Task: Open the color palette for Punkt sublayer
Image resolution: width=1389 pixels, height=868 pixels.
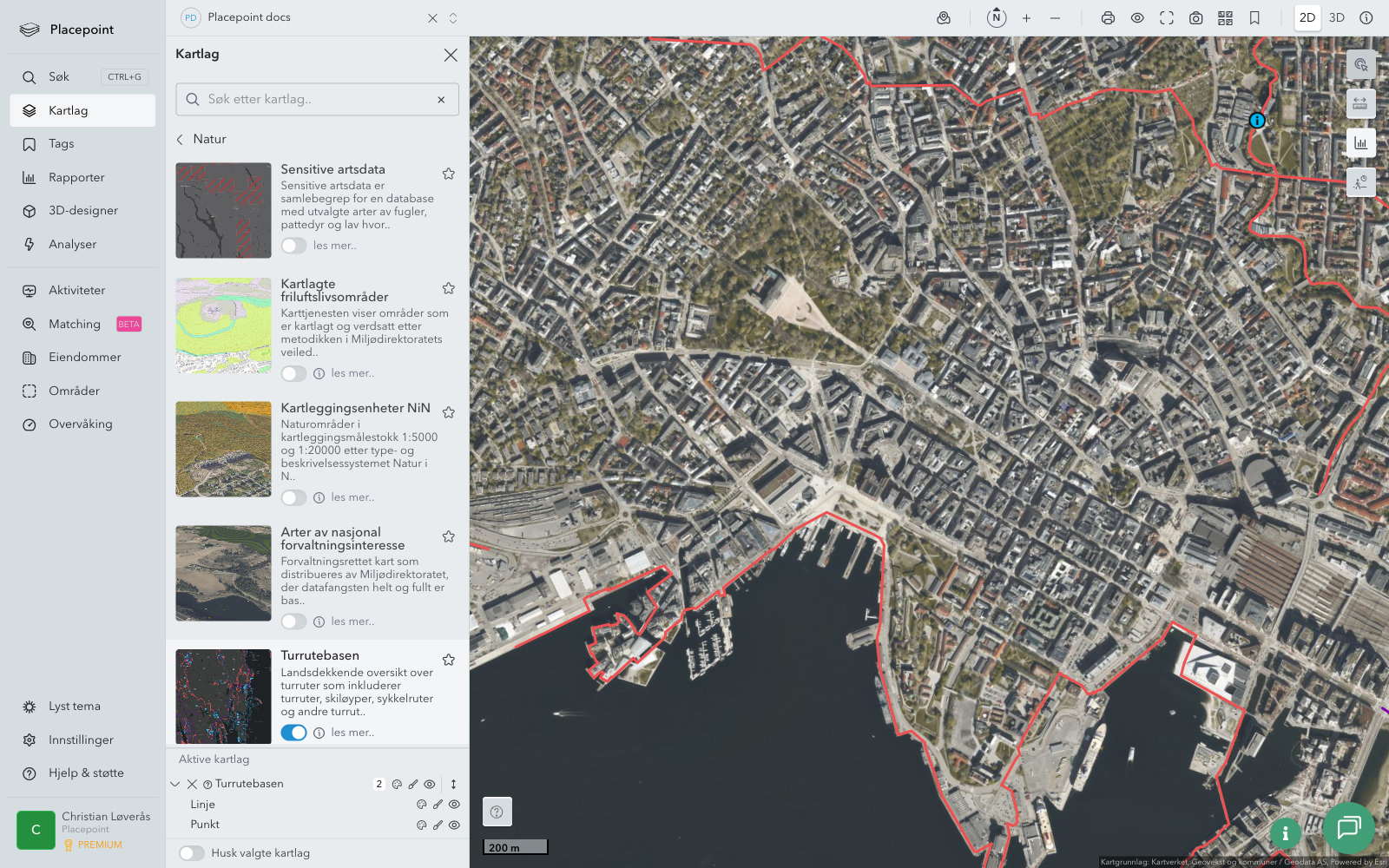Action: (422, 825)
